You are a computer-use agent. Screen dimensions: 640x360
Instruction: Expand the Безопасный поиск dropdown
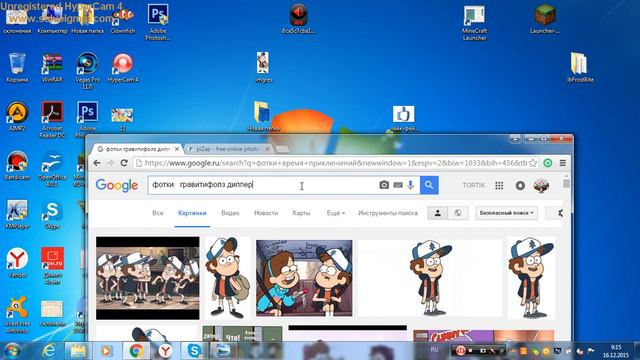[x=506, y=213]
